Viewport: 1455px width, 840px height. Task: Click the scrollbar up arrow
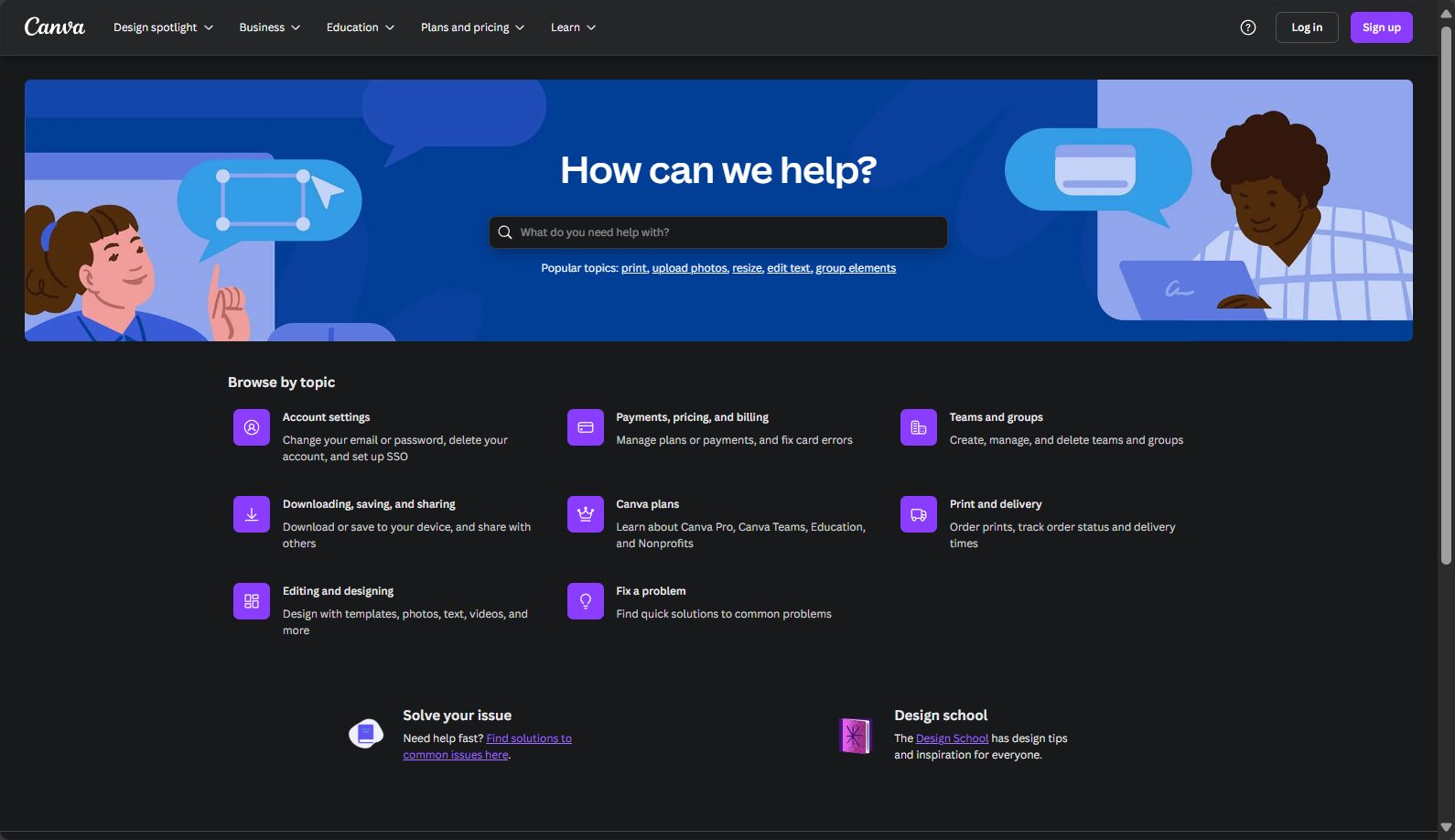(x=1446, y=13)
